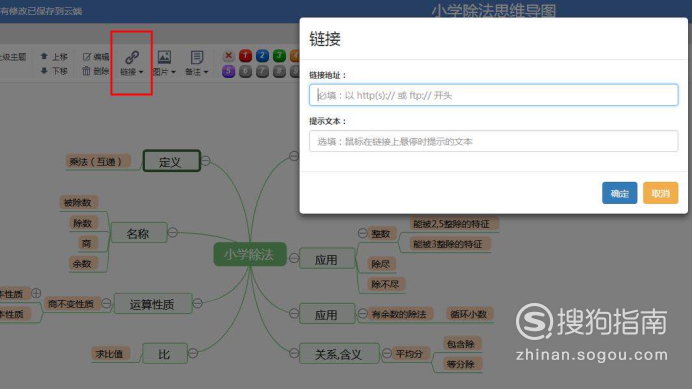Select the 应用 node beside 有余数的除法
The height and width of the screenshot is (389, 692).
point(327,314)
